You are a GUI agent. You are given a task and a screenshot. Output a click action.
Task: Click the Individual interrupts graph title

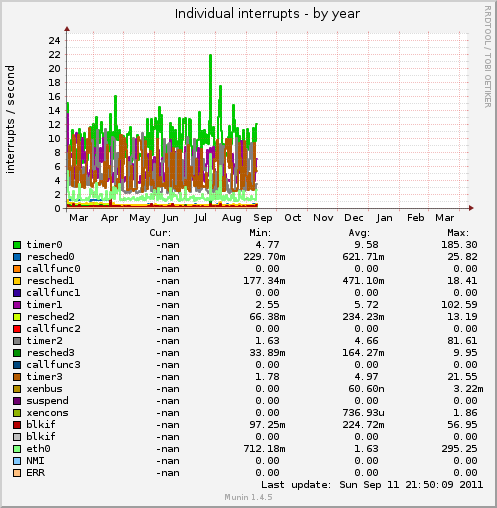click(267, 14)
